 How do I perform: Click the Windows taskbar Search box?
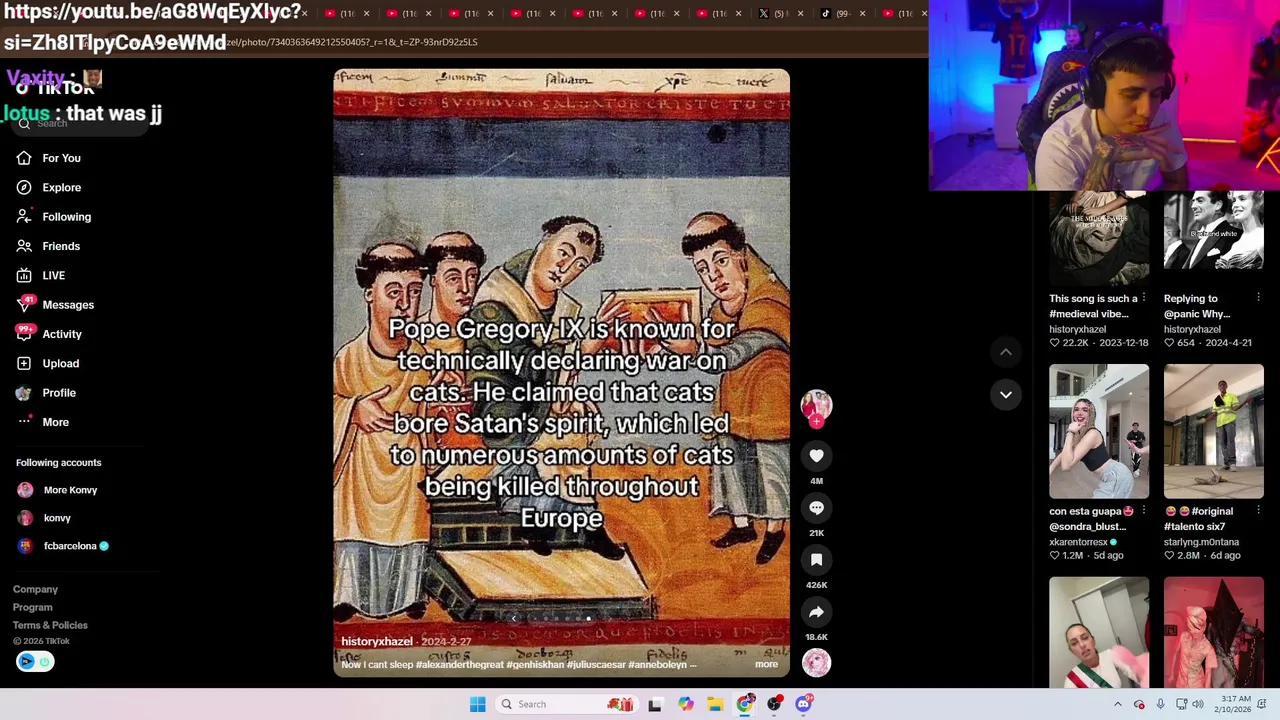pos(566,704)
